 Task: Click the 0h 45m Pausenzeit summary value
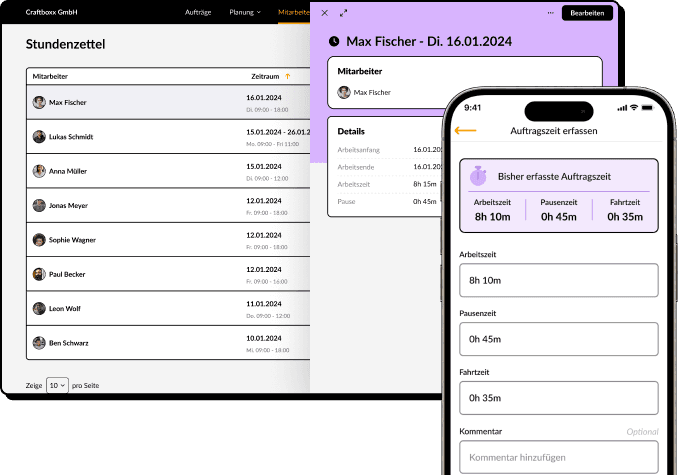[559, 216]
